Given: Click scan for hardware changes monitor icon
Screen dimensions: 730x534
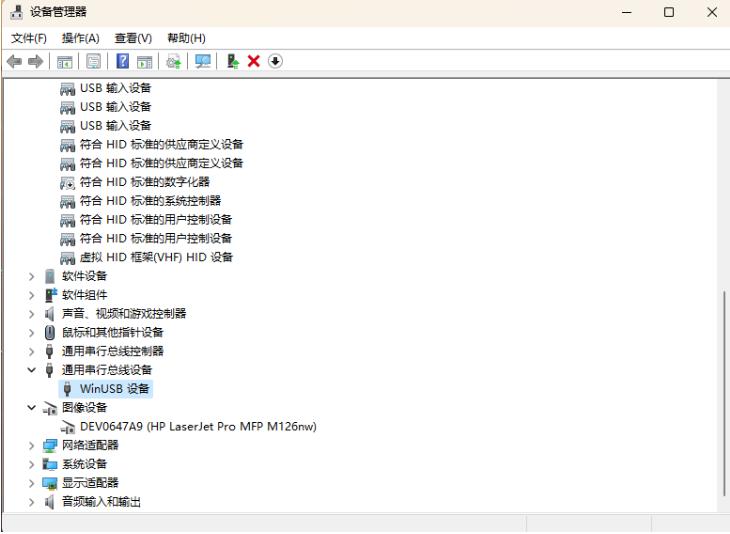Looking at the screenshot, I should click(x=203, y=62).
